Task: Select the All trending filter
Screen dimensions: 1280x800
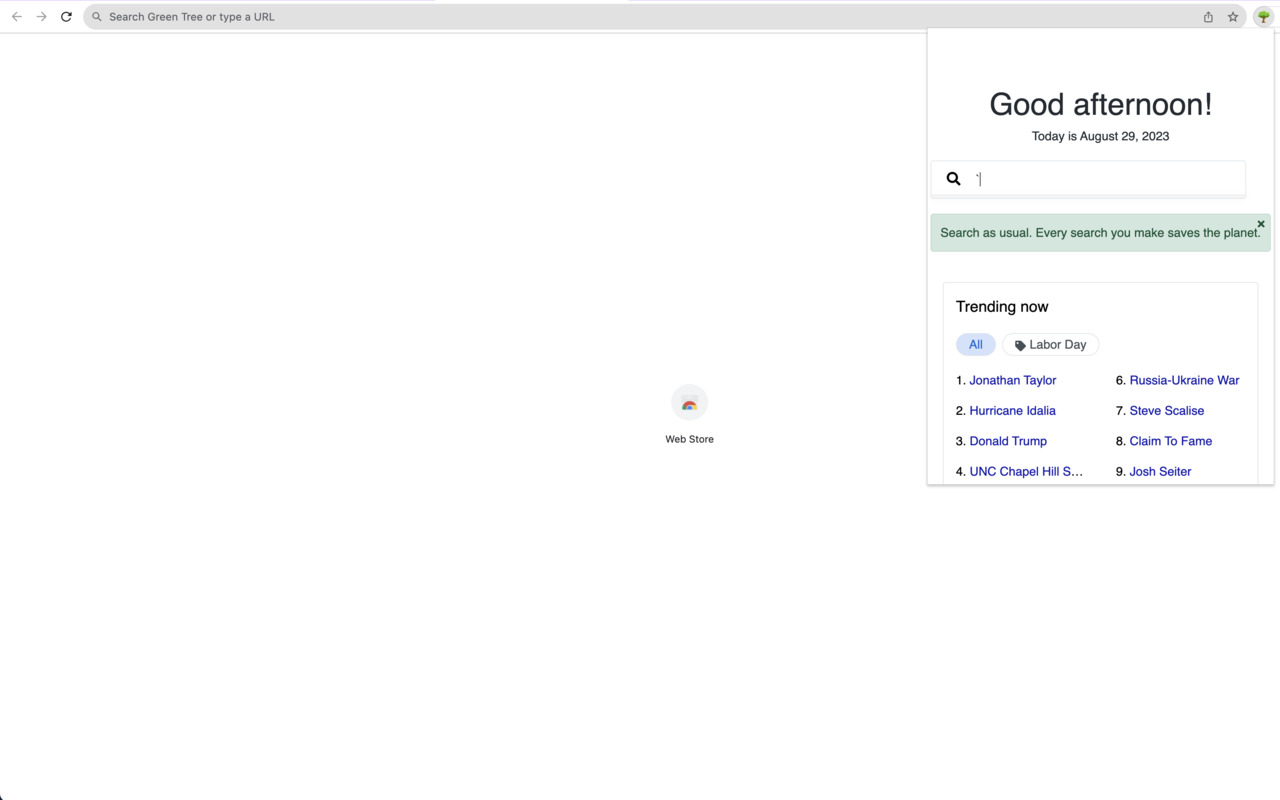Action: pos(976,345)
